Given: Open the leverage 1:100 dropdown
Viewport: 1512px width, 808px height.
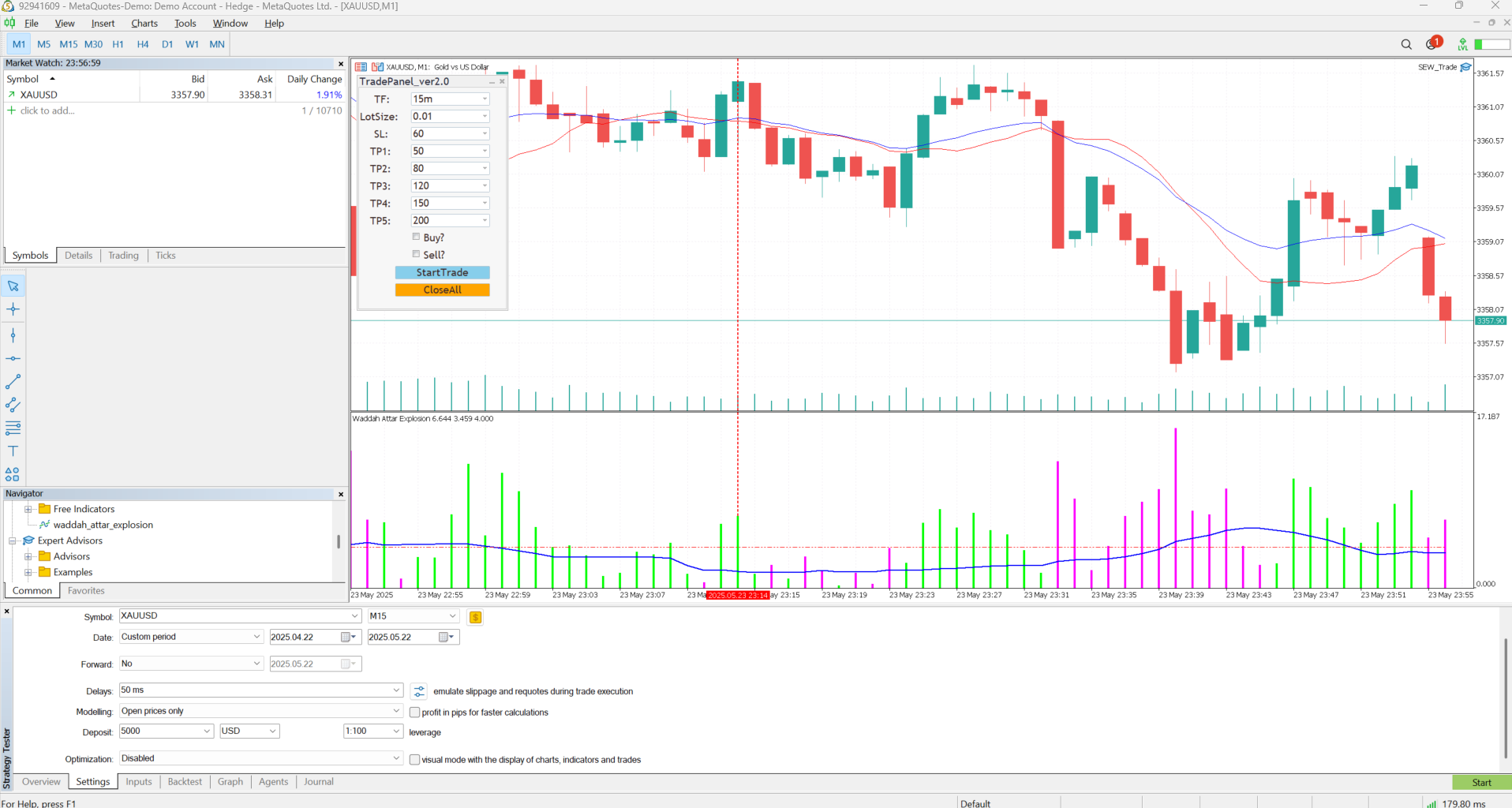Looking at the screenshot, I should point(373,731).
